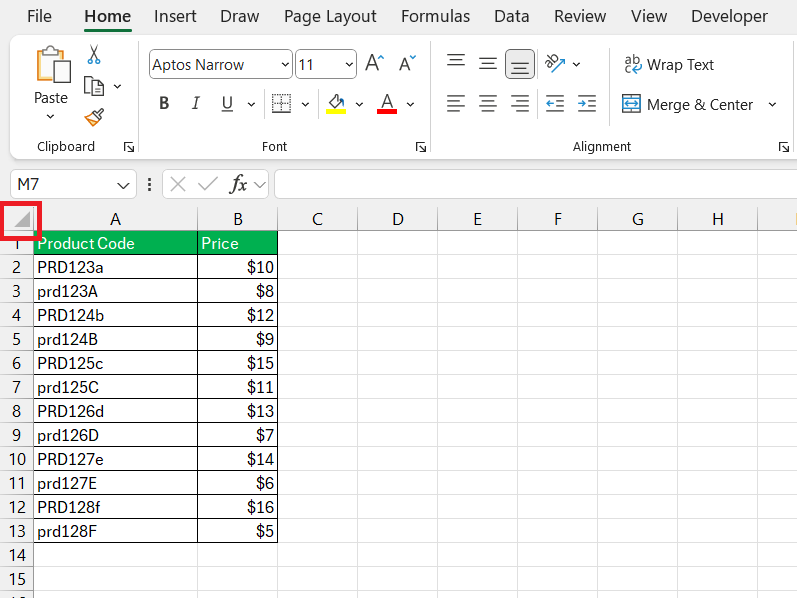This screenshot has height=598, width=797.
Task: Click the Select All corner triangle
Action: [x=21, y=220]
